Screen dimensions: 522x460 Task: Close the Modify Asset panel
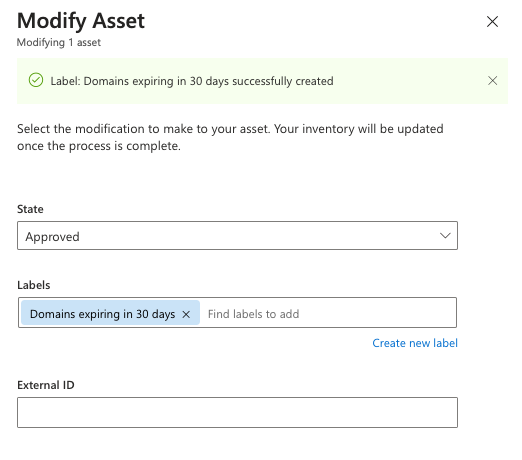pos(492,22)
